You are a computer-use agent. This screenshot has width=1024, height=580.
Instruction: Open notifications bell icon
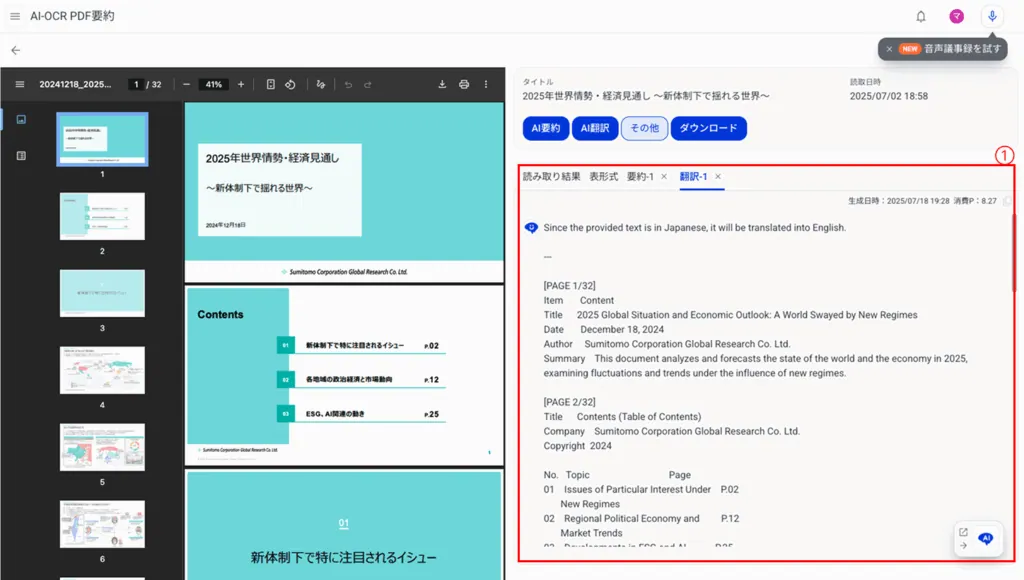(921, 16)
